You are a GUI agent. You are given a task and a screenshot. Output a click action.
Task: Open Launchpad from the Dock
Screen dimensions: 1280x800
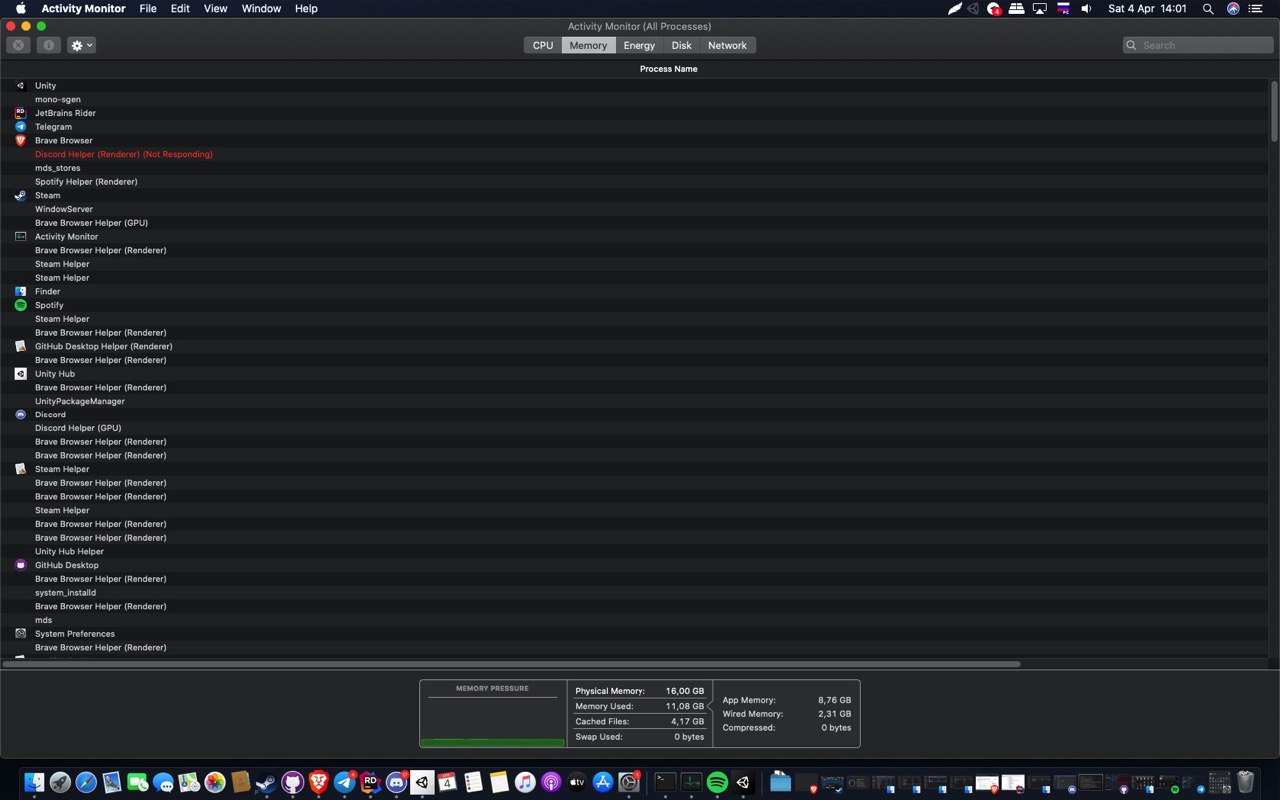click(60, 782)
